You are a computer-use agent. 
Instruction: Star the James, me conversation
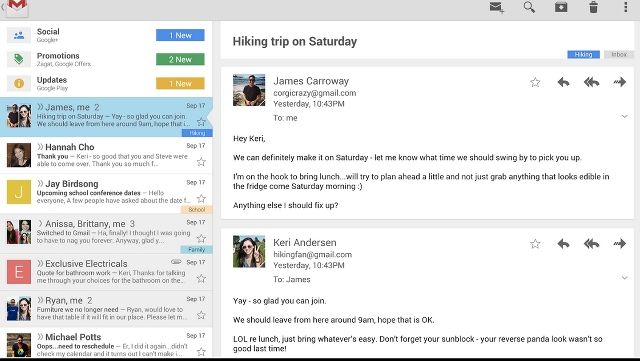(201, 122)
